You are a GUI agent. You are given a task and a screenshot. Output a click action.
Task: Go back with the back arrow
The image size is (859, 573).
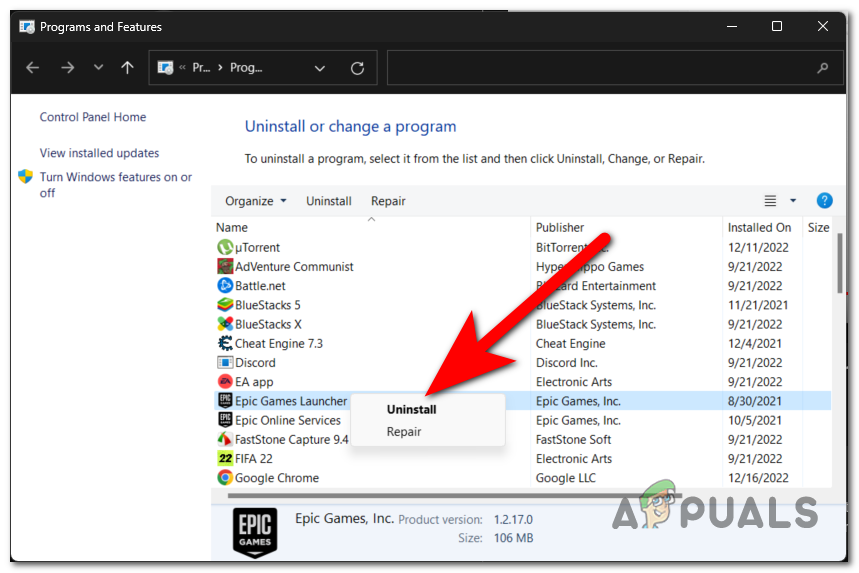[x=33, y=67]
